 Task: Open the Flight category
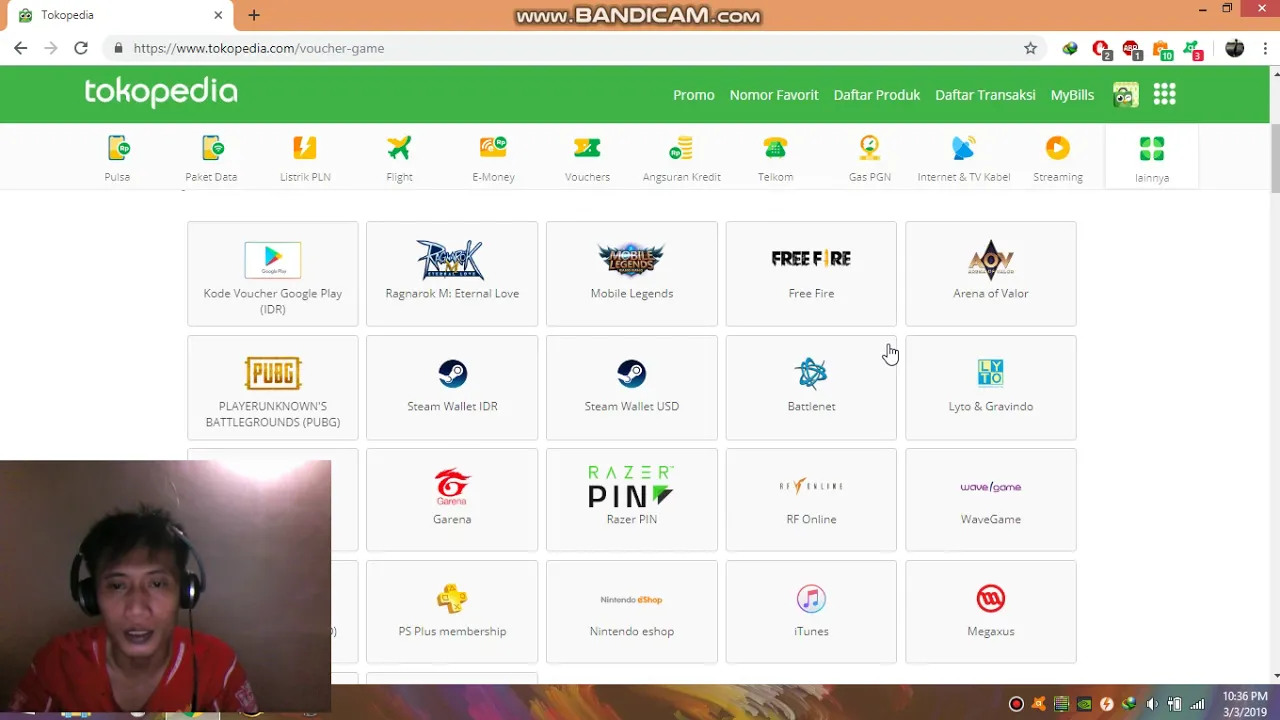pos(399,158)
